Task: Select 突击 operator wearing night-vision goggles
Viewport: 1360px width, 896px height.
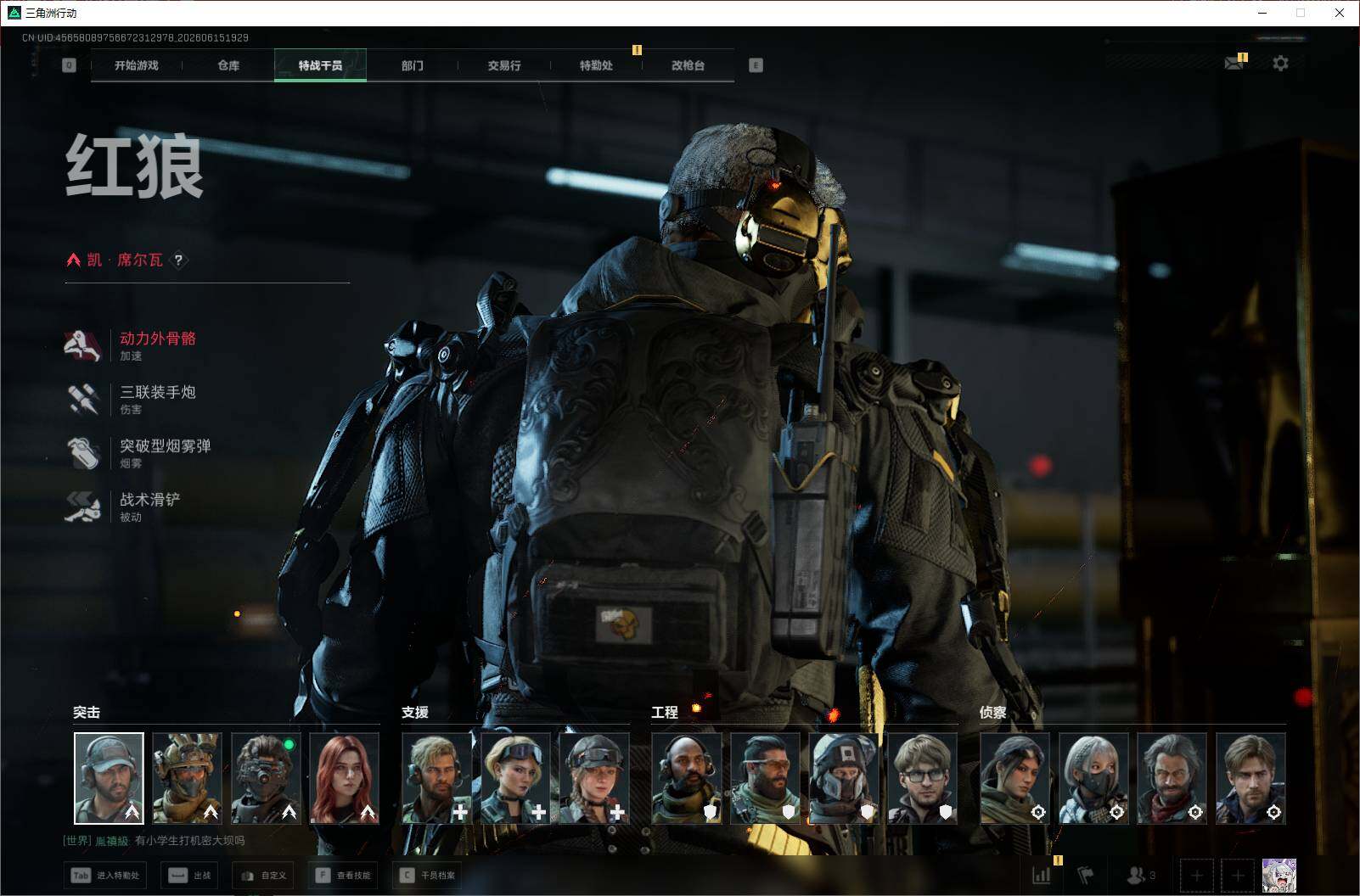Action: coord(266,778)
